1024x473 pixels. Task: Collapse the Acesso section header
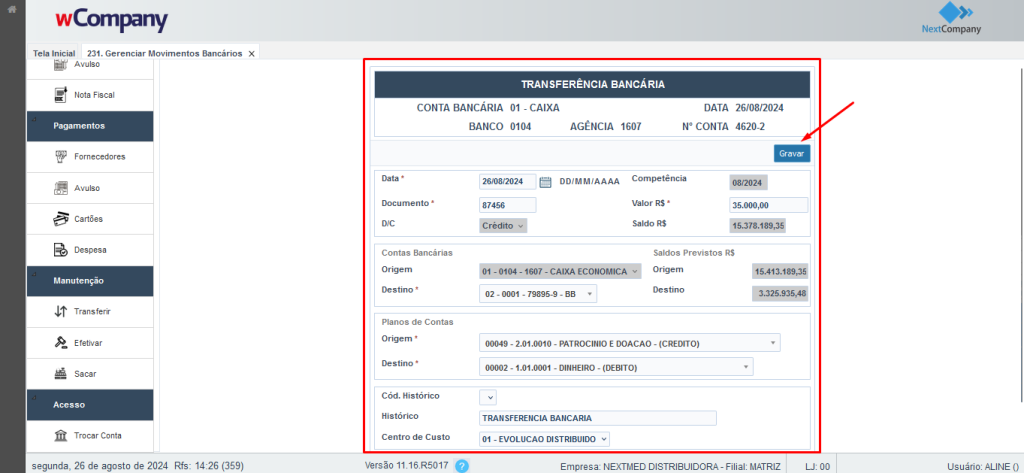point(90,405)
